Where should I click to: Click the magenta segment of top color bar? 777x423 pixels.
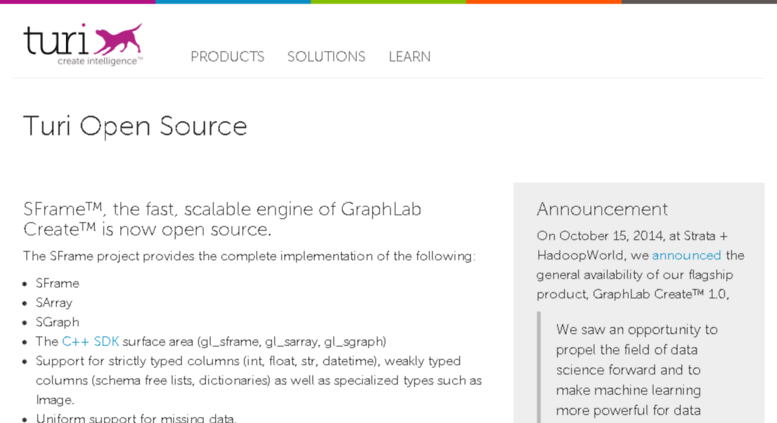[77, 1]
